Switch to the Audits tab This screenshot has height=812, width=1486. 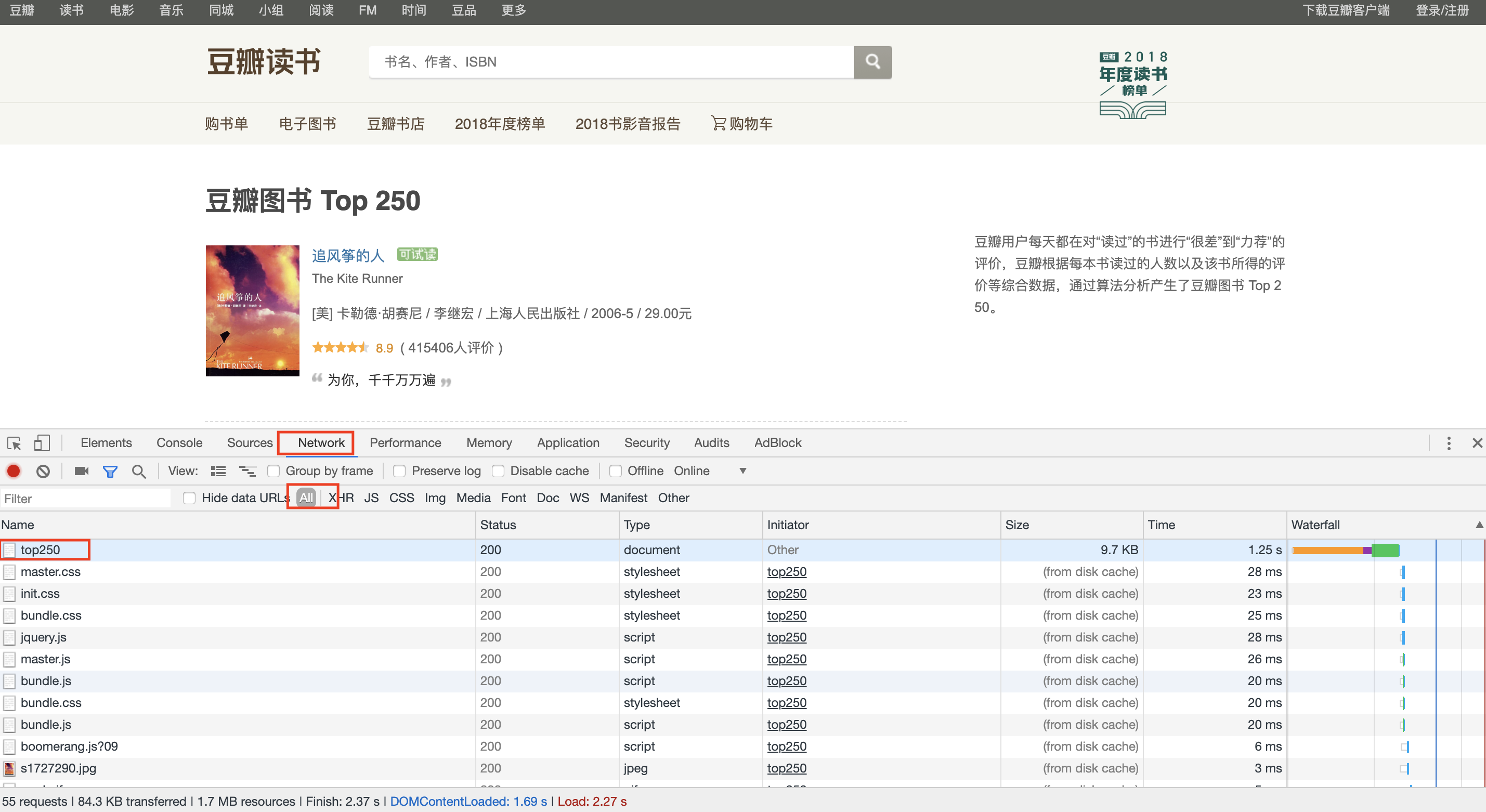tap(712, 443)
